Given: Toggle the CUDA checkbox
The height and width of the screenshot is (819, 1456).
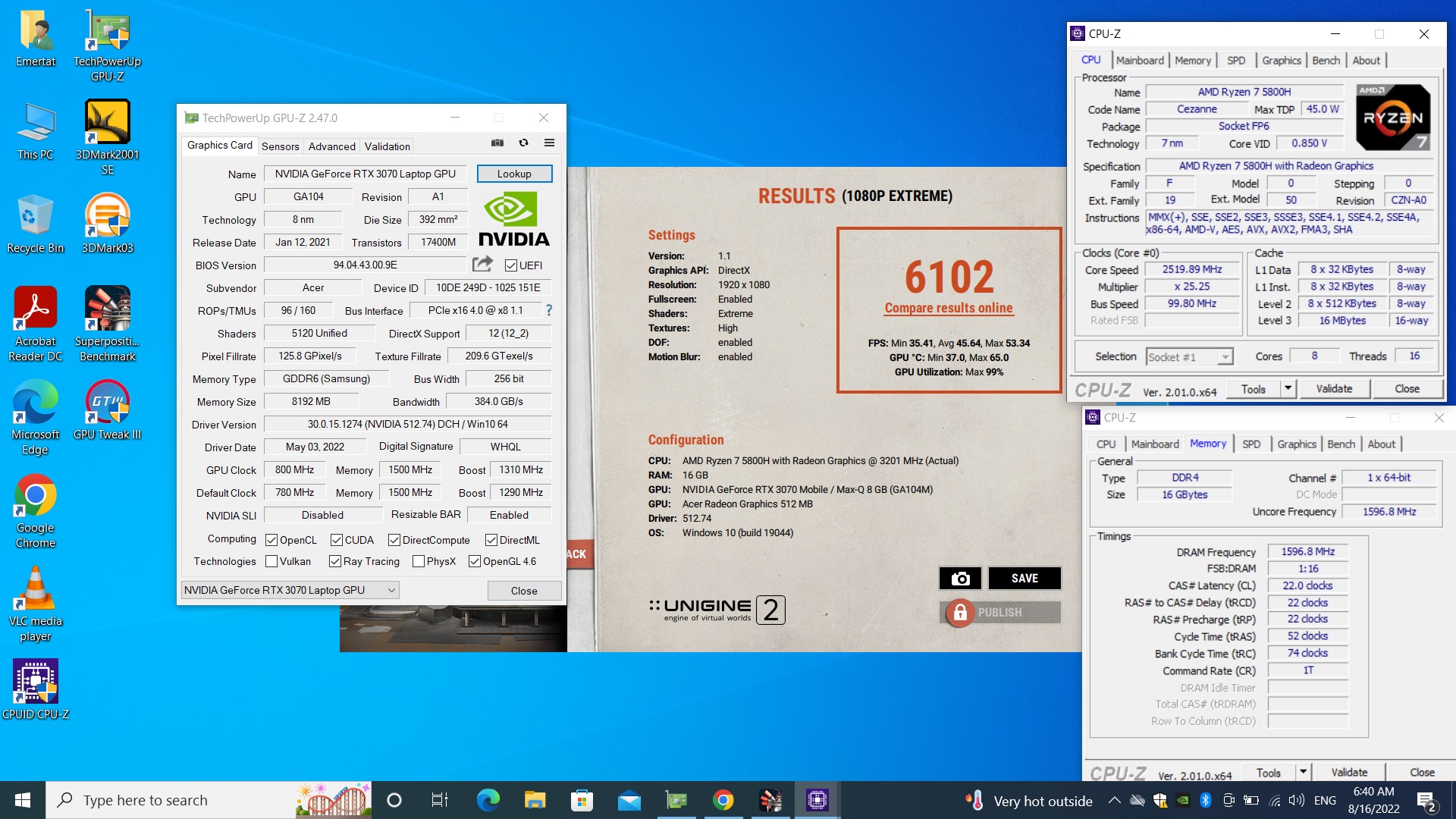Looking at the screenshot, I should tap(337, 540).
